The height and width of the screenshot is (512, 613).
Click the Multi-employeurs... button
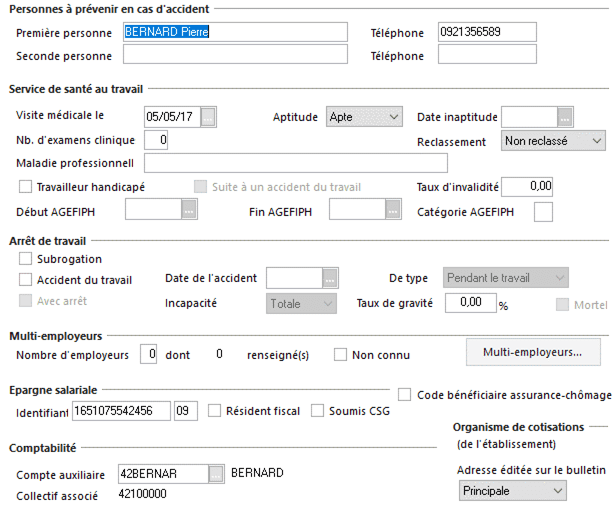533,352
